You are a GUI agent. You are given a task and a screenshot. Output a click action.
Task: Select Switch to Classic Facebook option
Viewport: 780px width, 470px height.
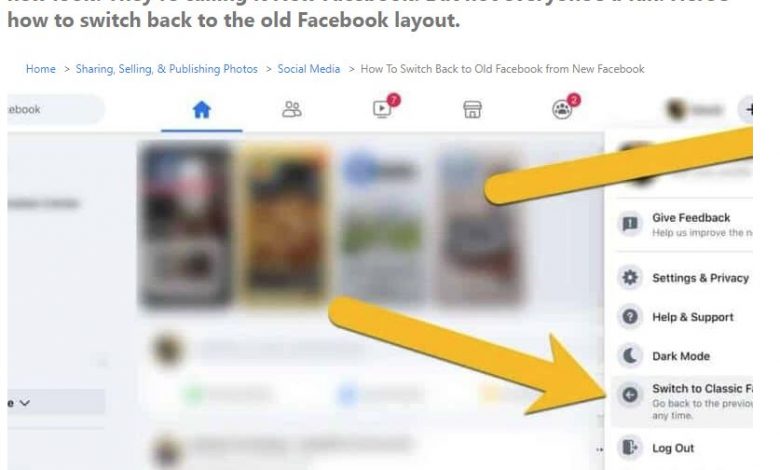pyautogui.click(x=682, y=401)
